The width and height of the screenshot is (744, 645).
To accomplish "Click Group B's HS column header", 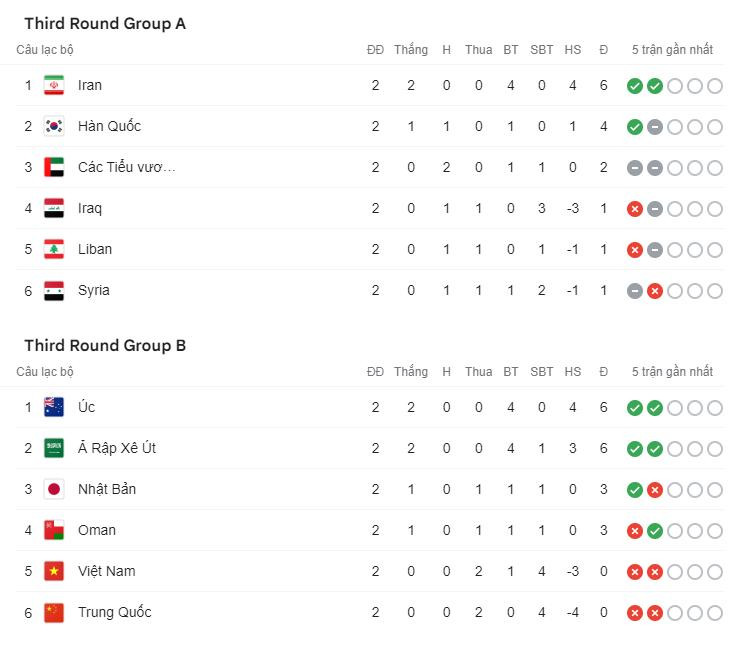I will (x=572, y=372).
